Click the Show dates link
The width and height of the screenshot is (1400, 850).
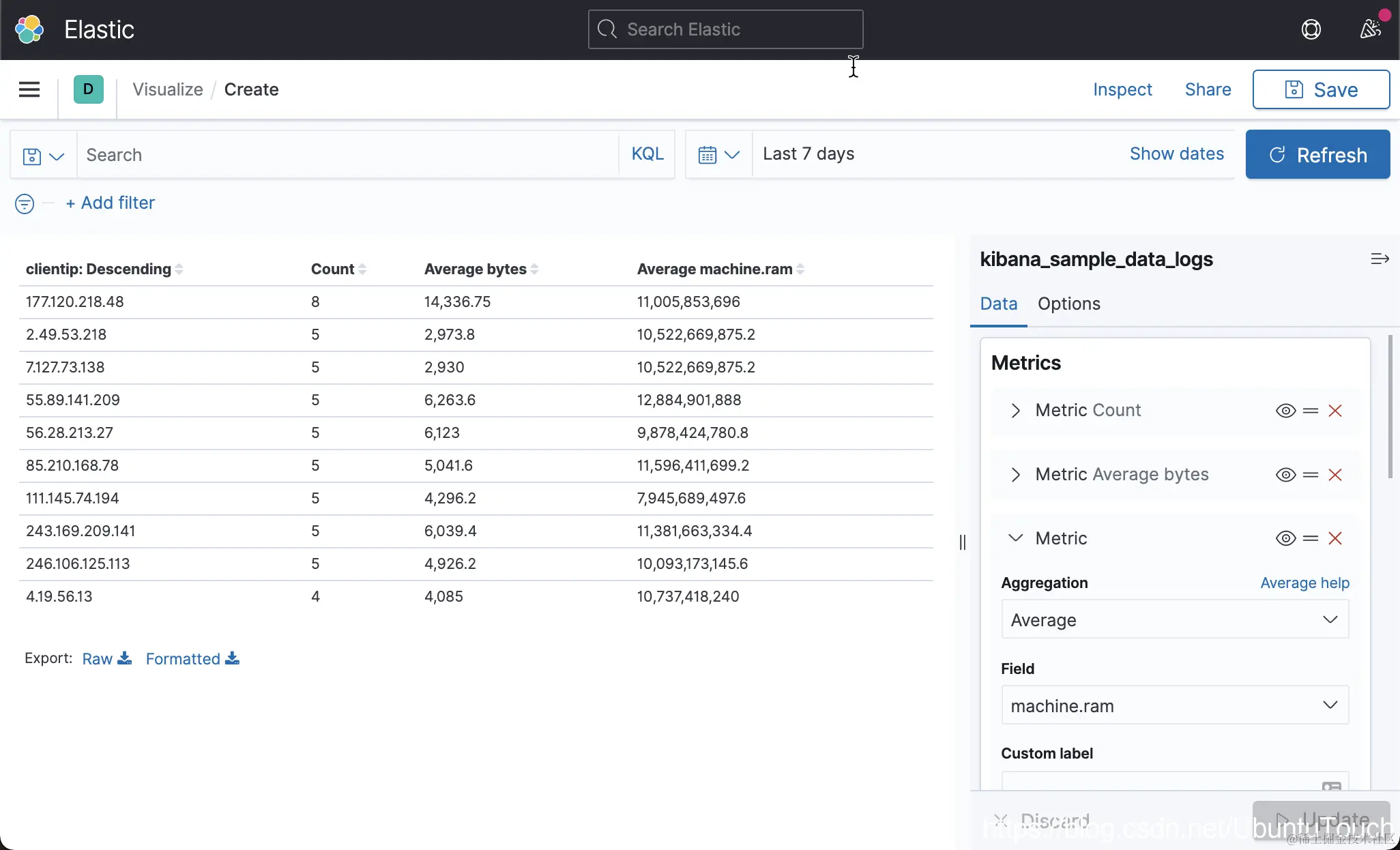(1176, 154)
